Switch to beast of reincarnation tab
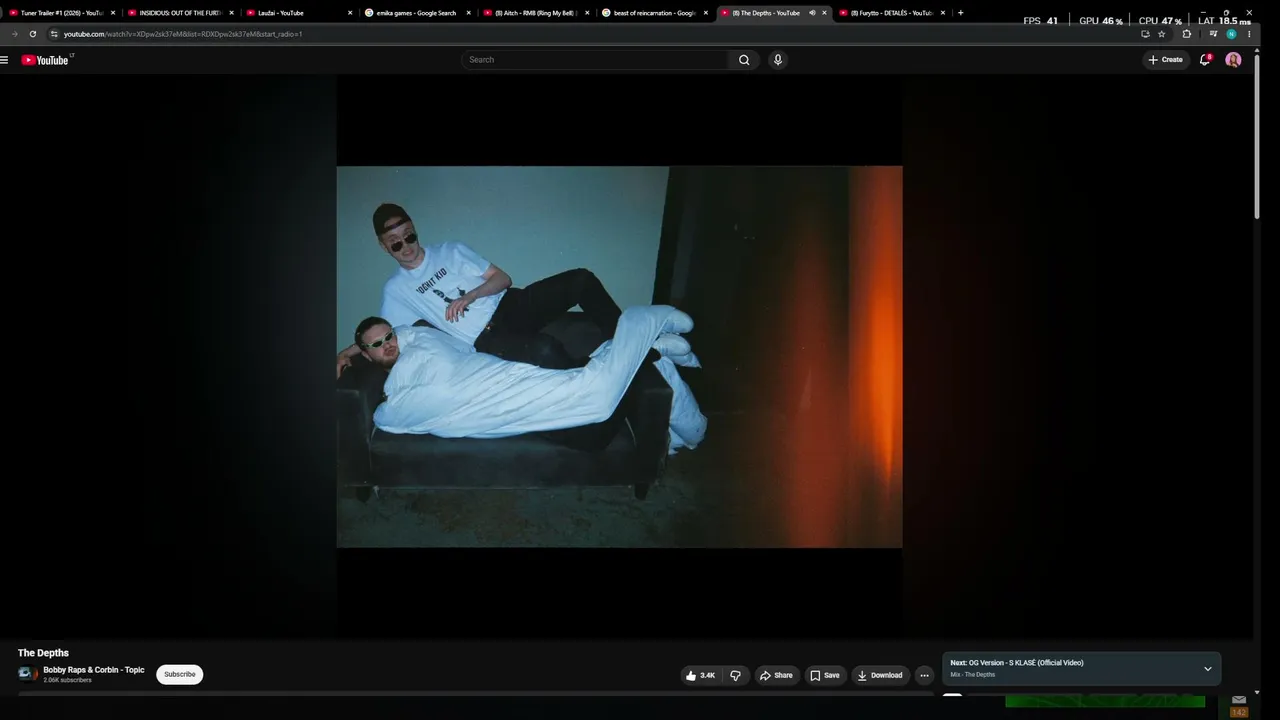Viewport: 1280px width, 720px height. (x=654, y=13)
